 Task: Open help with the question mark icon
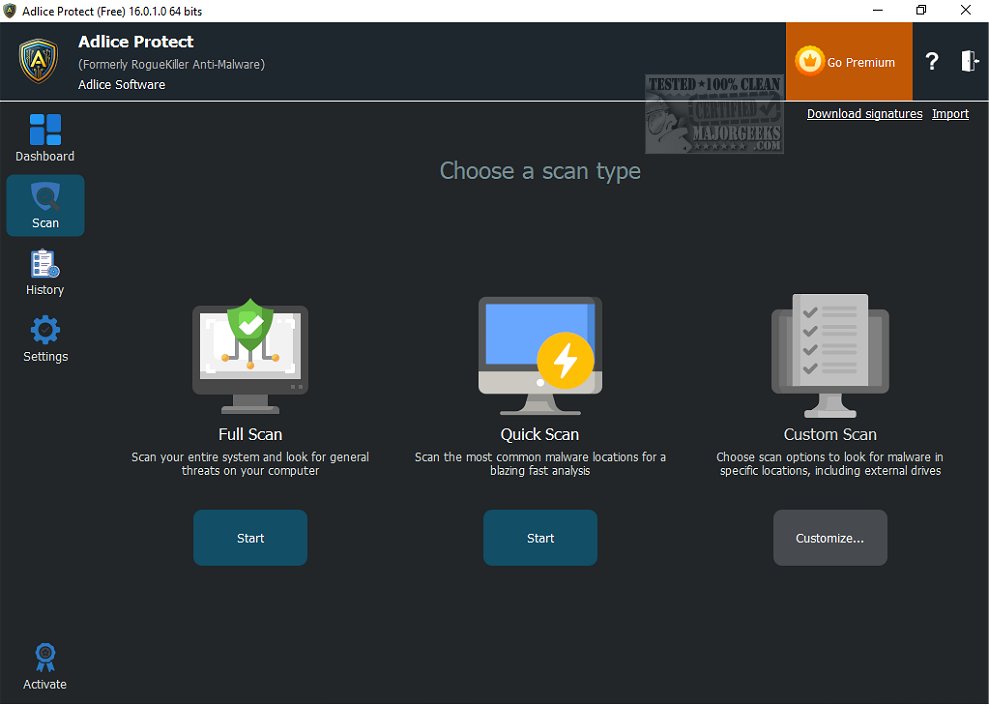coord(932,62)
